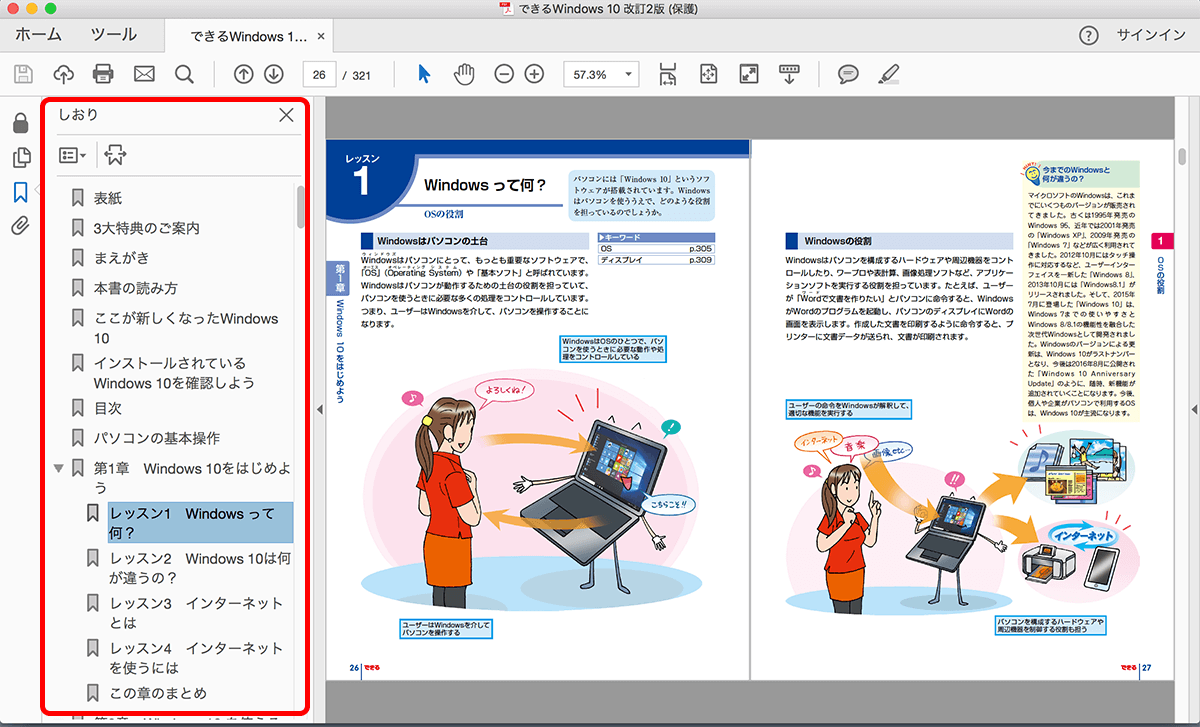Click the しおり panel title
The height and width of the screenshot is (727, 1200).
coord(78,115)
